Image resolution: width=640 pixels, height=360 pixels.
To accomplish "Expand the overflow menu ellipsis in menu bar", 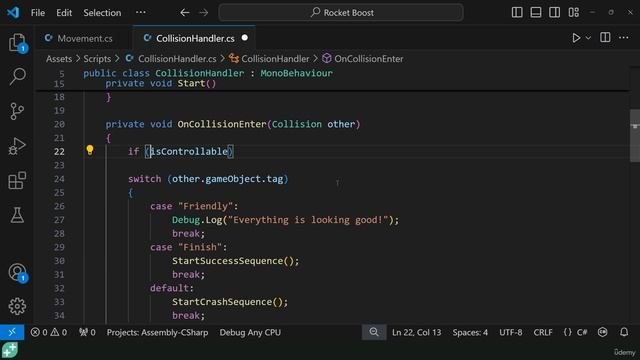I will tap(141, 12).
